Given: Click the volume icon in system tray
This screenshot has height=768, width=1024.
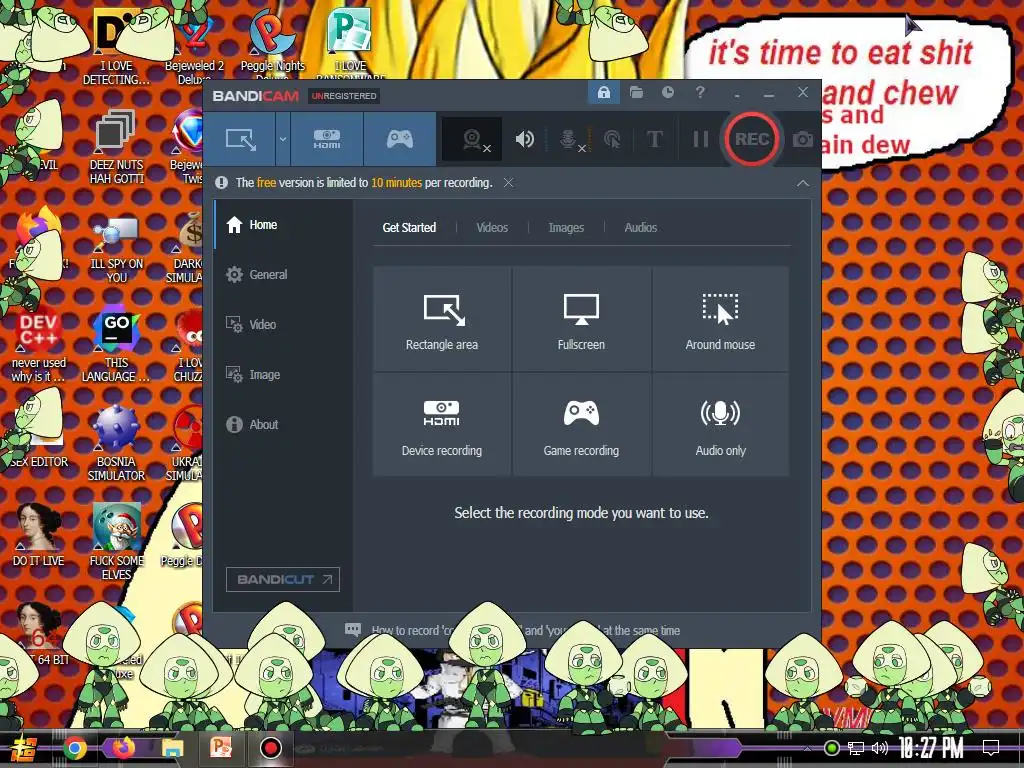Looking at the screenshot, I should (880, 748).
